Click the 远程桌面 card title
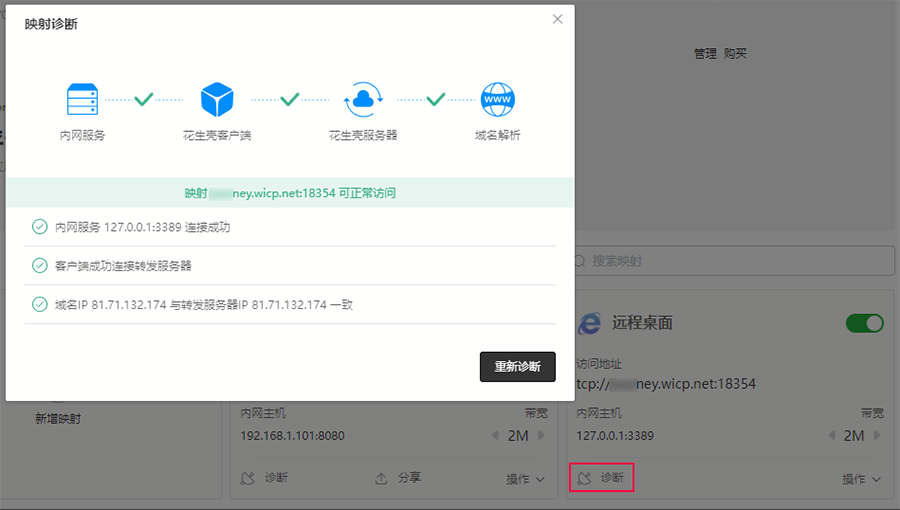 [642, 322]
